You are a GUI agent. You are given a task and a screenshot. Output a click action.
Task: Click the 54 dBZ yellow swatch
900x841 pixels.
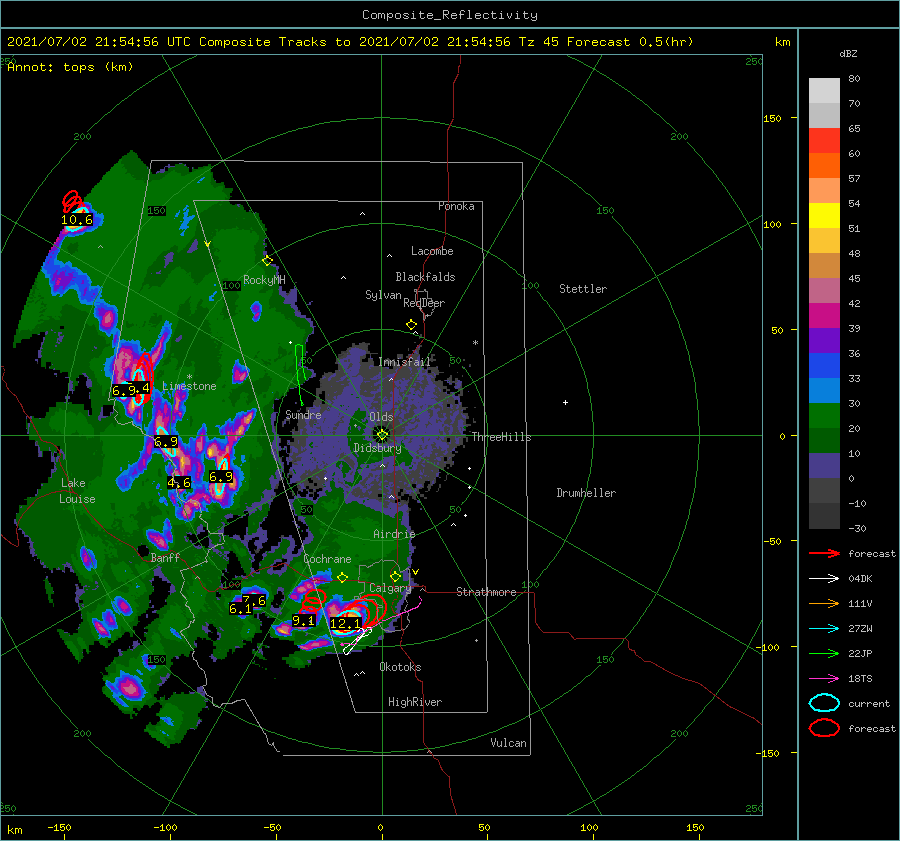824,215
